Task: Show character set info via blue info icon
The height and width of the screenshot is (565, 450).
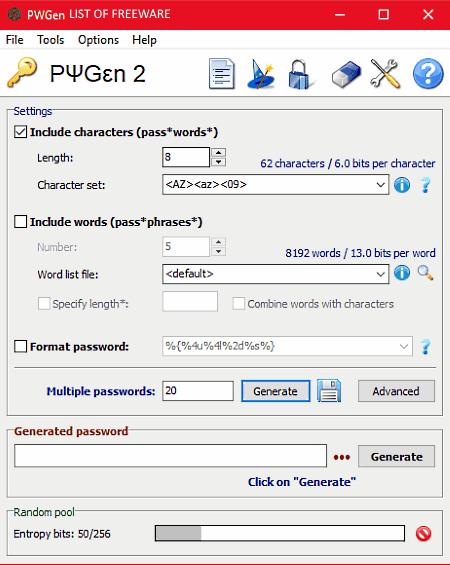Action: tap(402, 185)
